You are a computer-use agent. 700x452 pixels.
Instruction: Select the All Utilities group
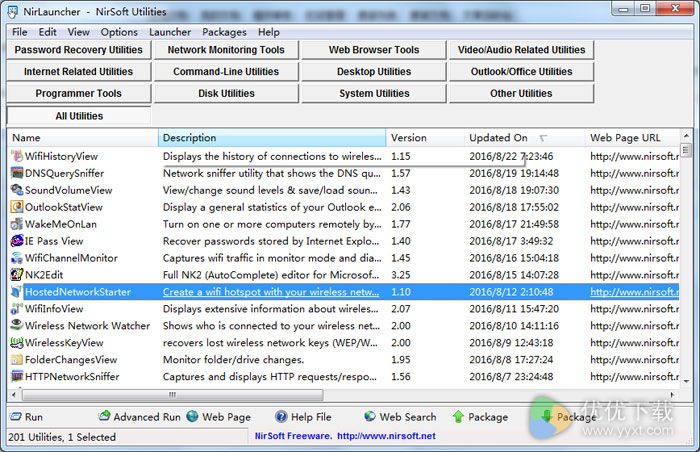79,116
